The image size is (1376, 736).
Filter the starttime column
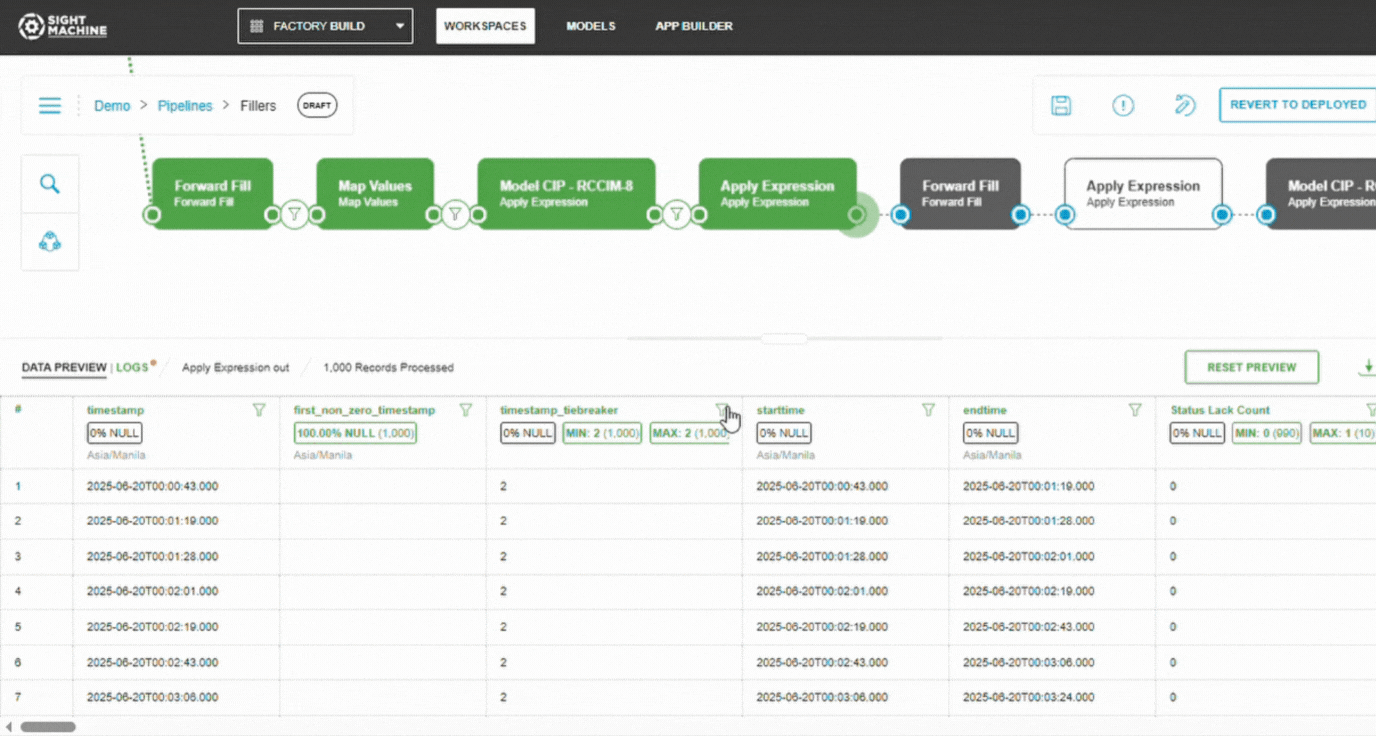(928, 410)
